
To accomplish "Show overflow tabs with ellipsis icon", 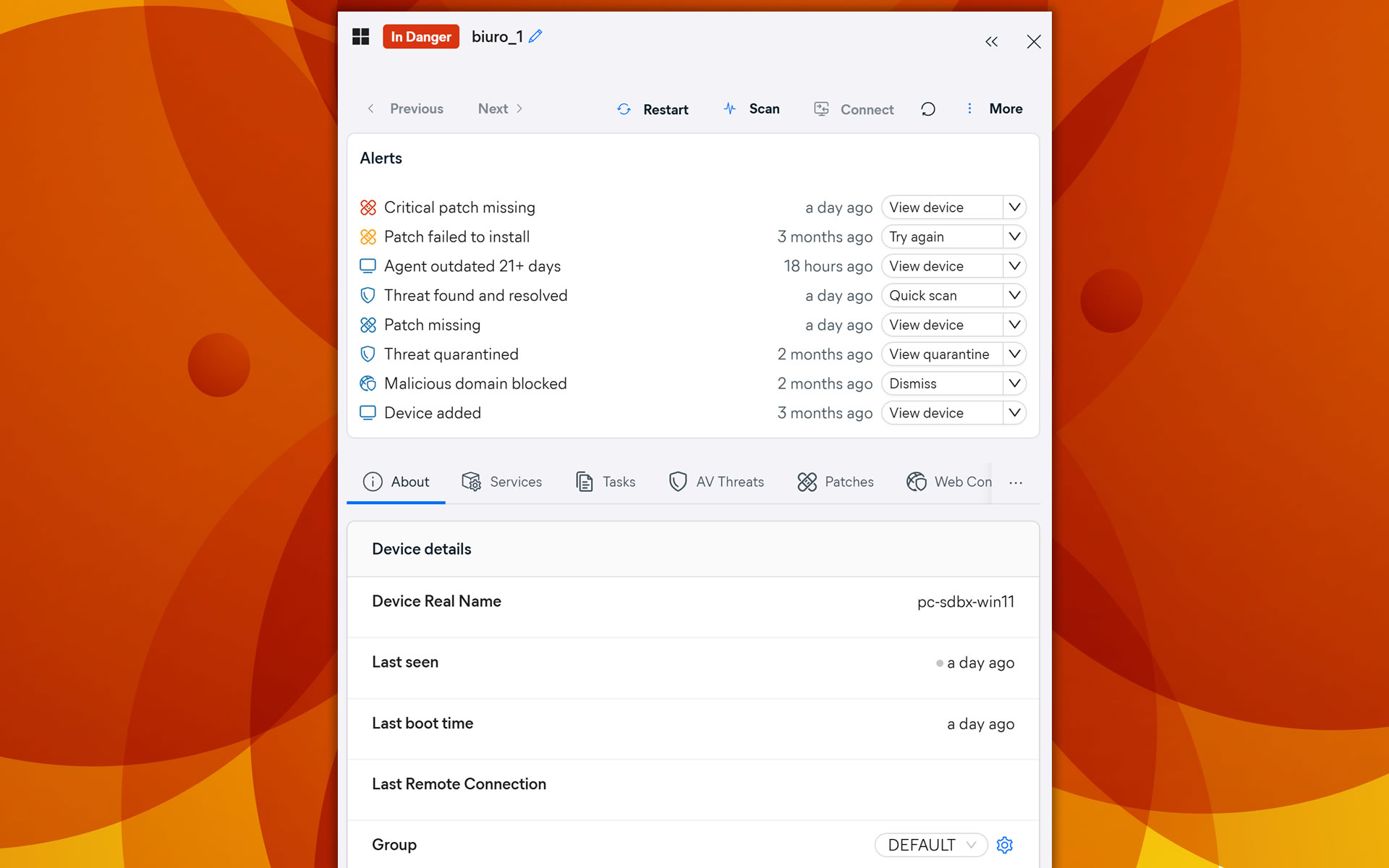I will pyautogui.click(x=1016, y=482).
